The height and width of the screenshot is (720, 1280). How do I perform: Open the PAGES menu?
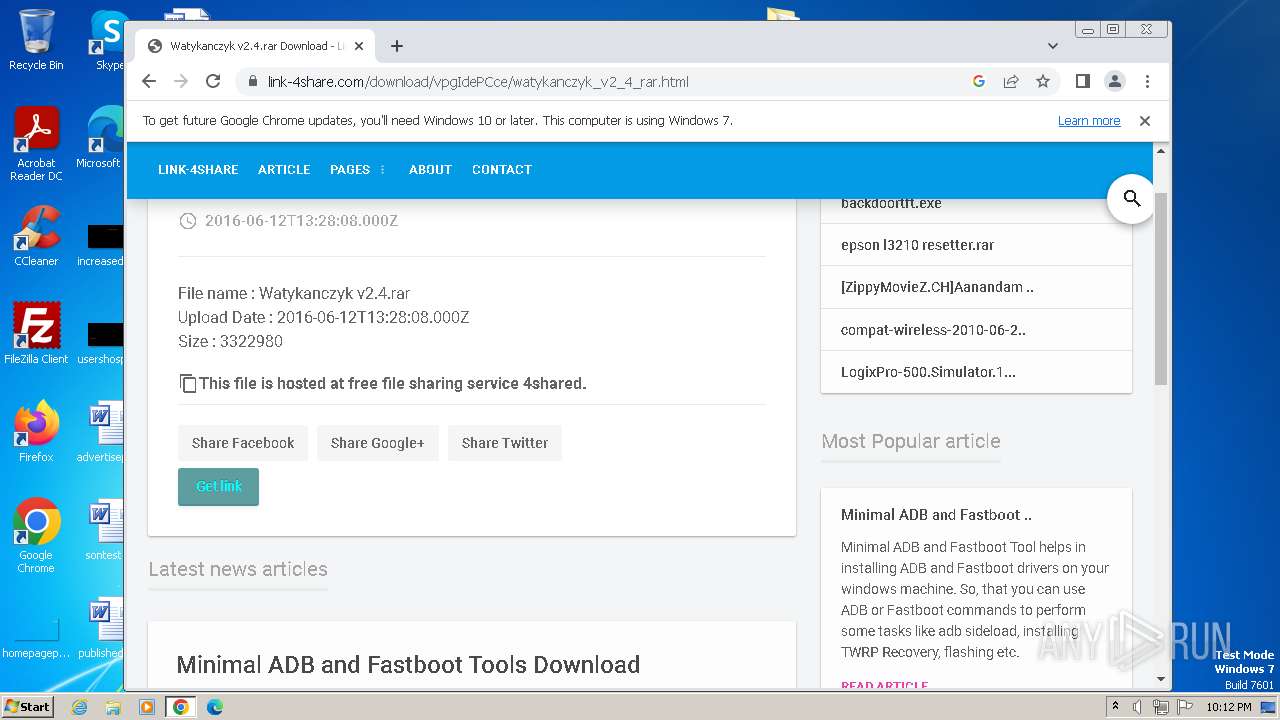coord(350,170)
